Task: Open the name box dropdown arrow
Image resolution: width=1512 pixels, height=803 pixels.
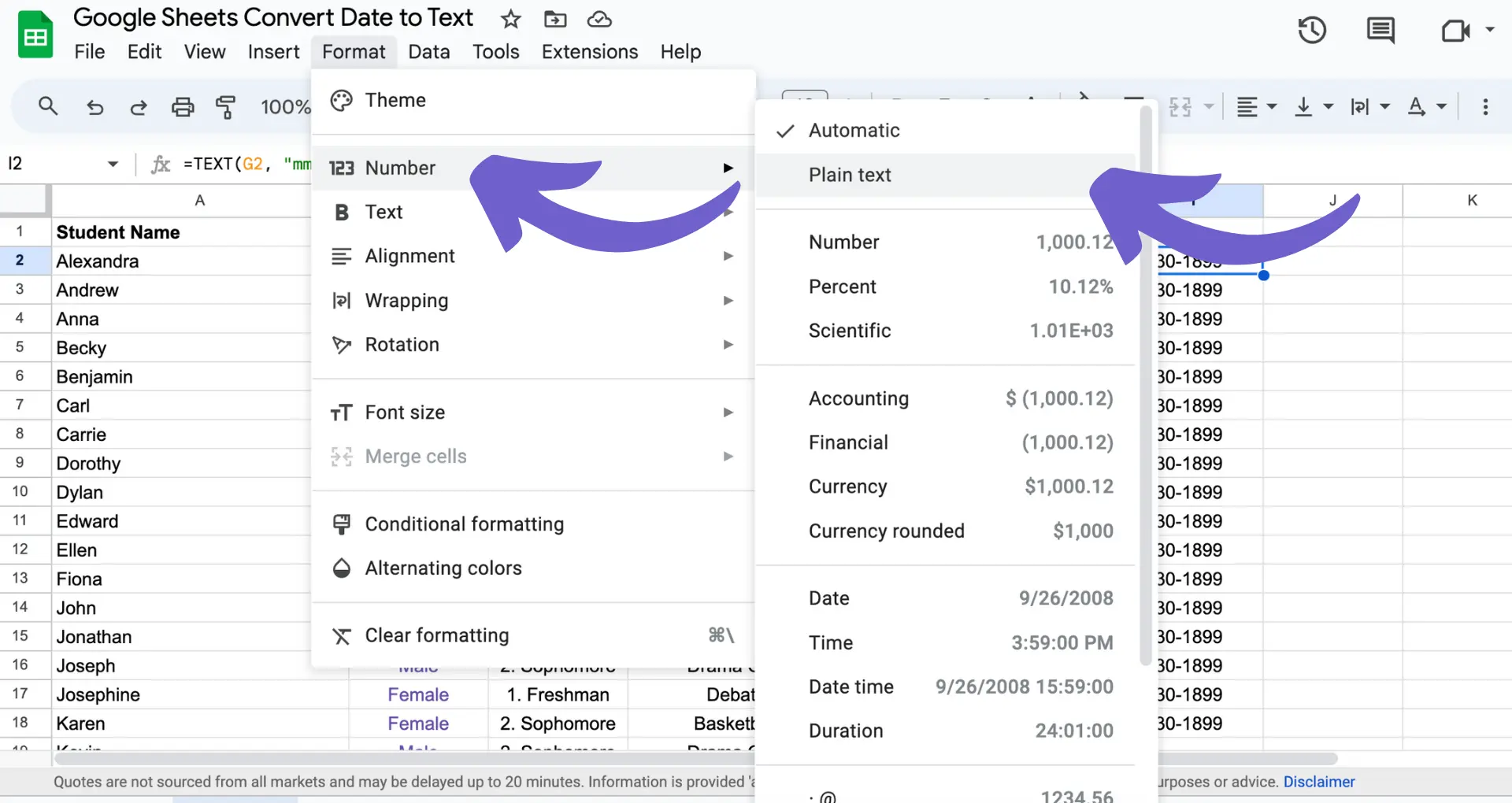Action: (x=113, y=164)
